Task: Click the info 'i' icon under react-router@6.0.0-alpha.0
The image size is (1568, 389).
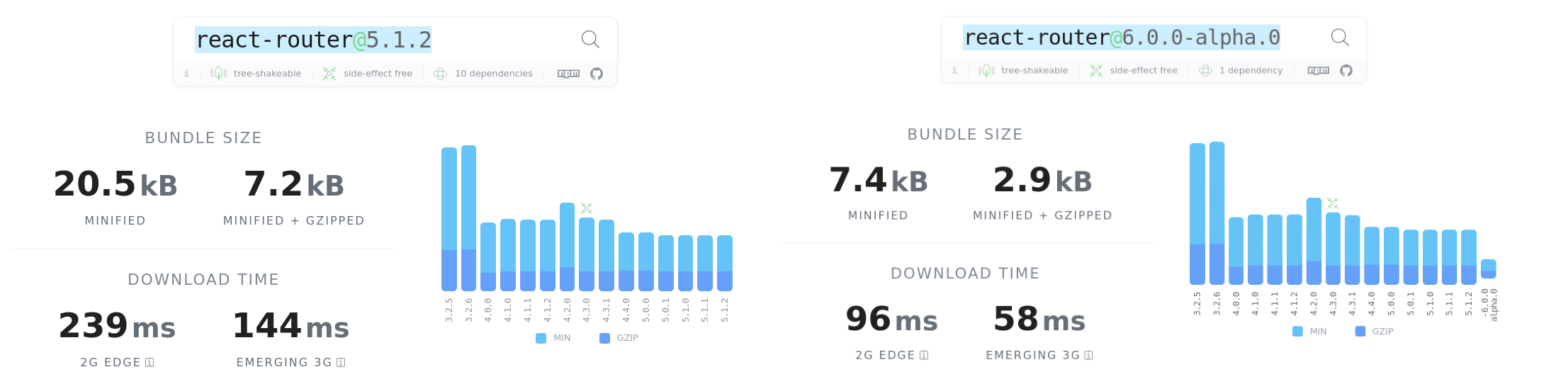Action: pos(954,70)
